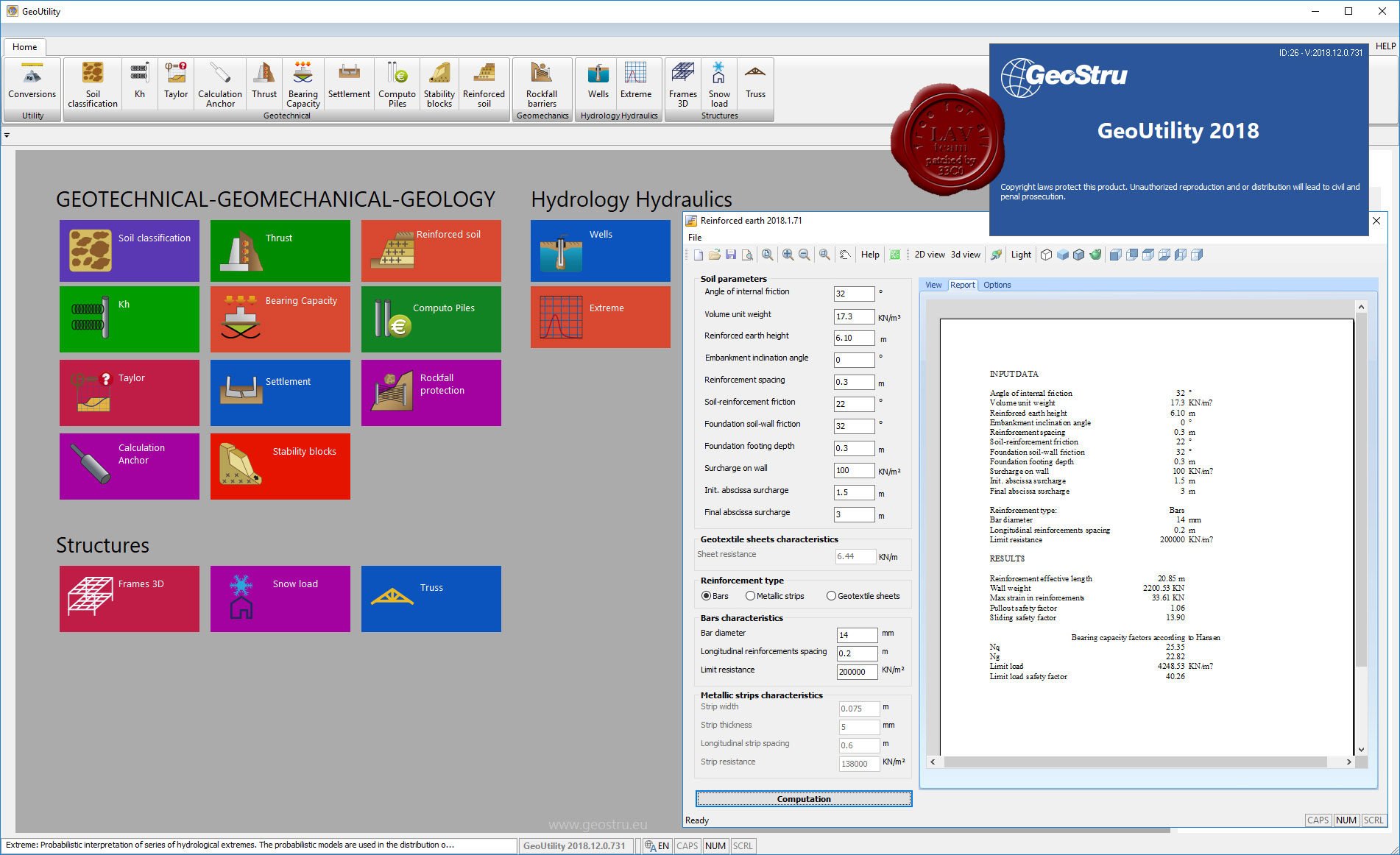Save project with floppy disk icon
This screenshot has height=855, width=1400.
point(731,255)
